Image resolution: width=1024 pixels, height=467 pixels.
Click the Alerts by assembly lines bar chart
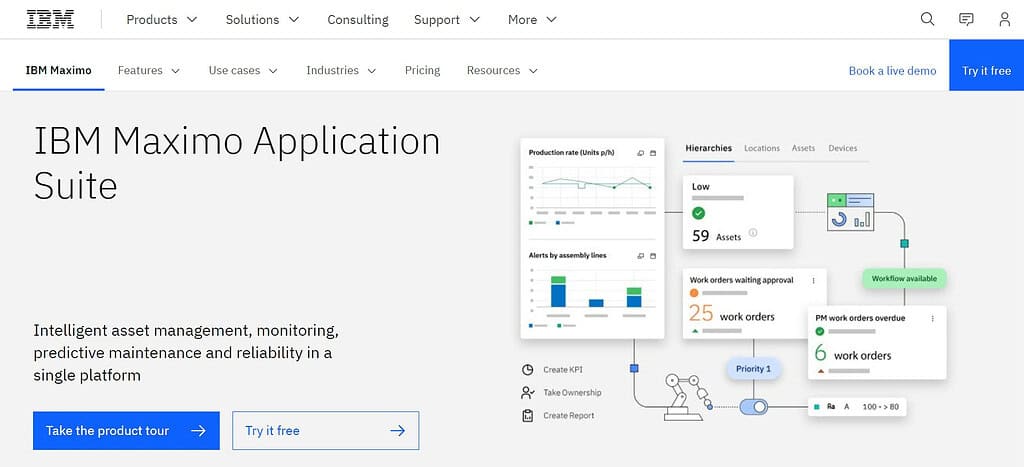coord(592,292)
